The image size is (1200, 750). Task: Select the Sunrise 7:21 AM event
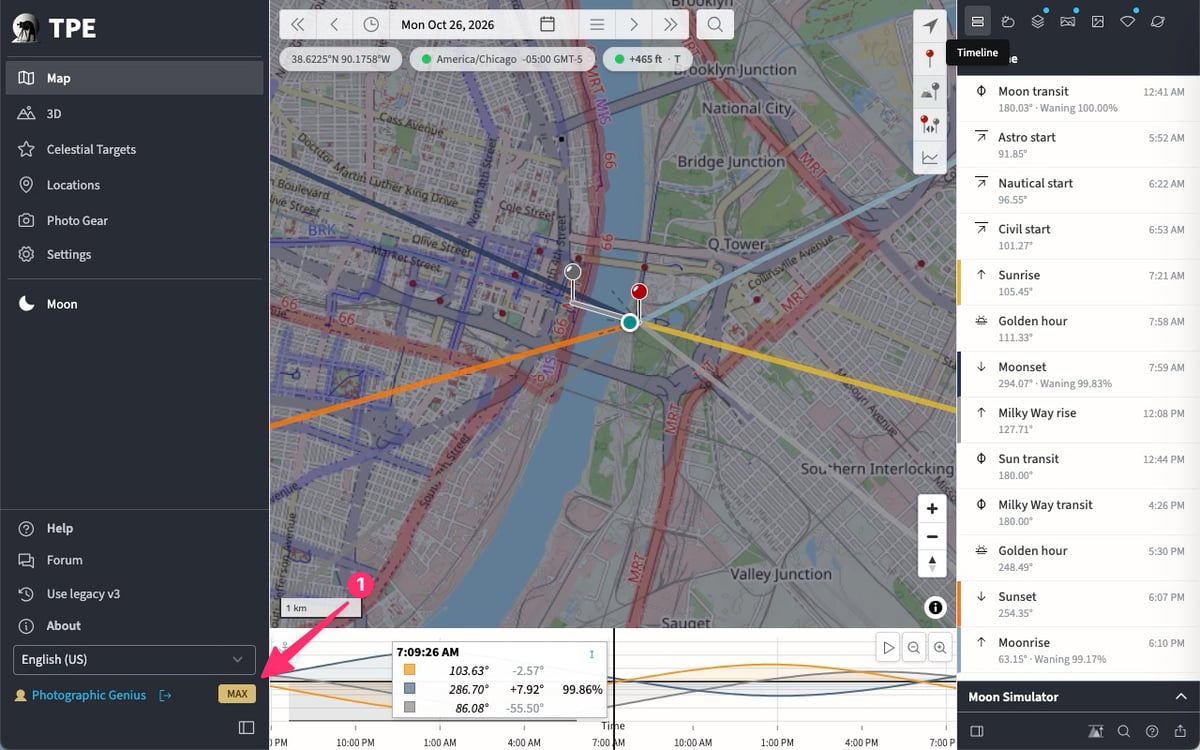click(1079, 283)
